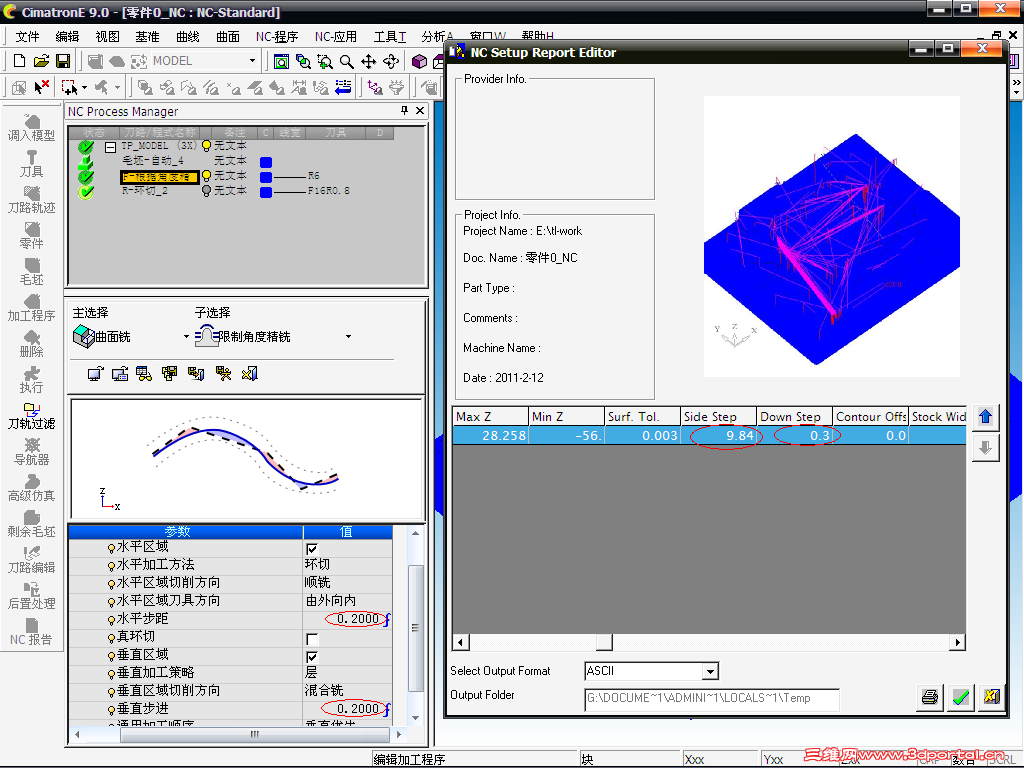The height and width of the screenshot is (768, 1024).
Task: Collapse the TP_MODEL tree node
Action: 110,147
